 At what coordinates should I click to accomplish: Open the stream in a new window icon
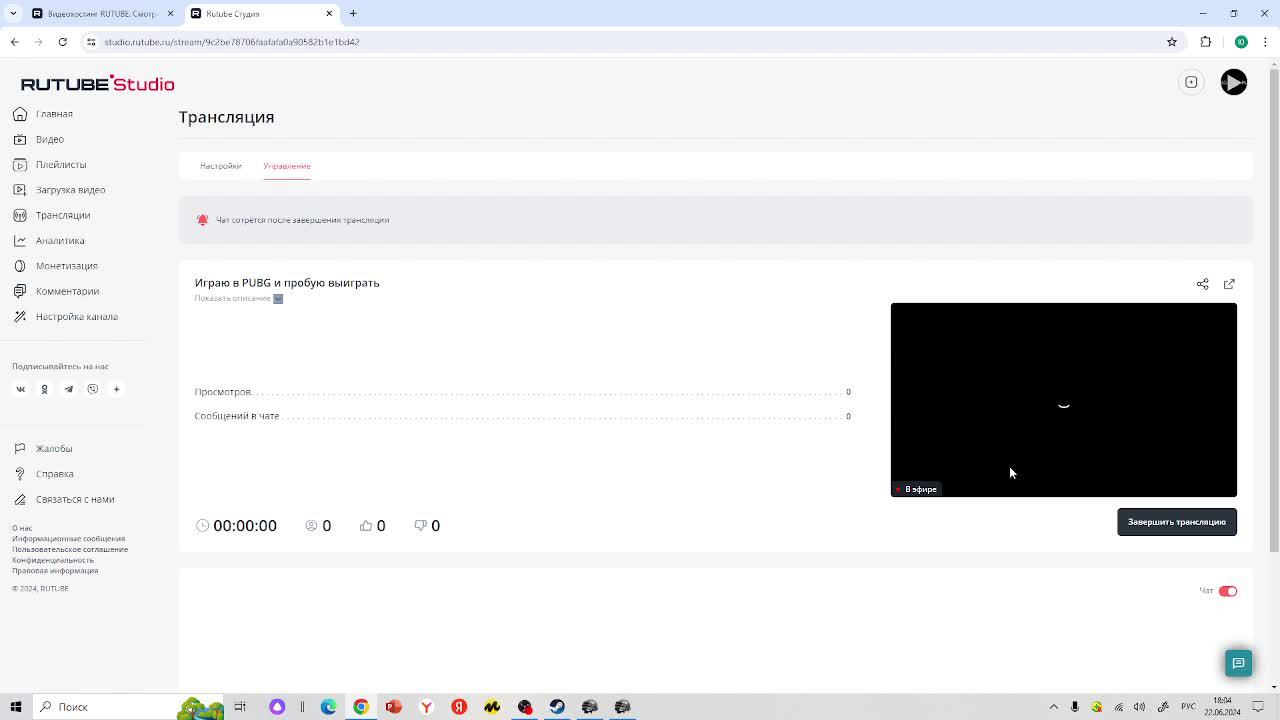1229,284
